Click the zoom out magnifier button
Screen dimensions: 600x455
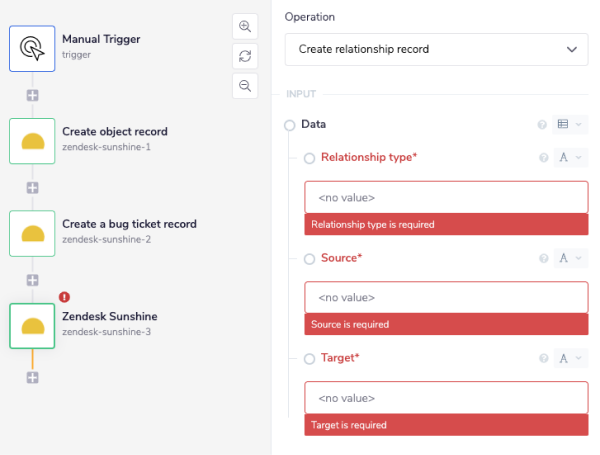(x=244, y=86)
